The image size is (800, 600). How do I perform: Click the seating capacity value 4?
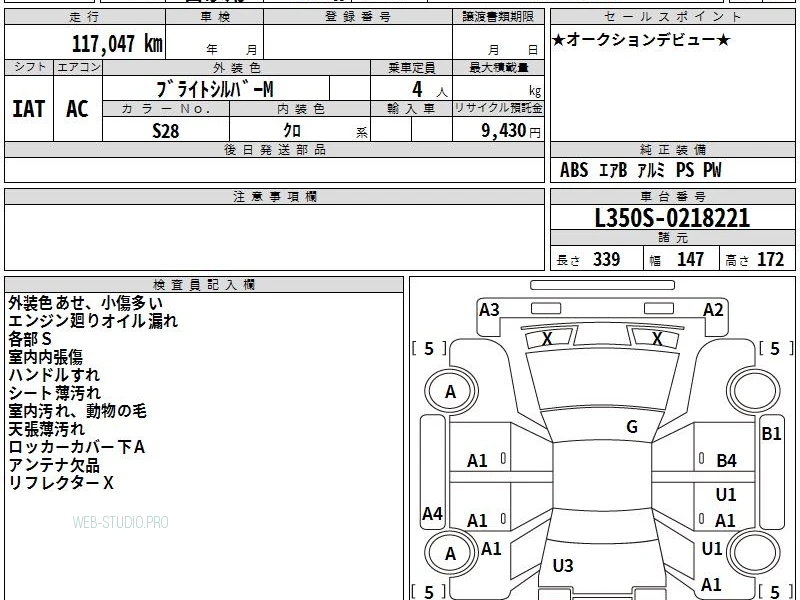tap(417, 89)
